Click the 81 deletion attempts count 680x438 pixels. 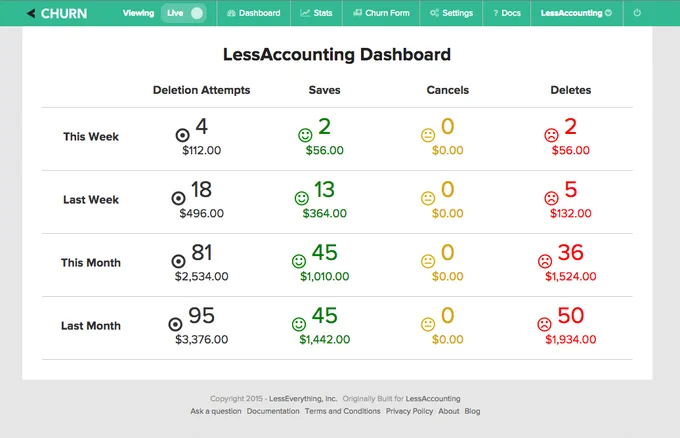click(x=202, y=252)
